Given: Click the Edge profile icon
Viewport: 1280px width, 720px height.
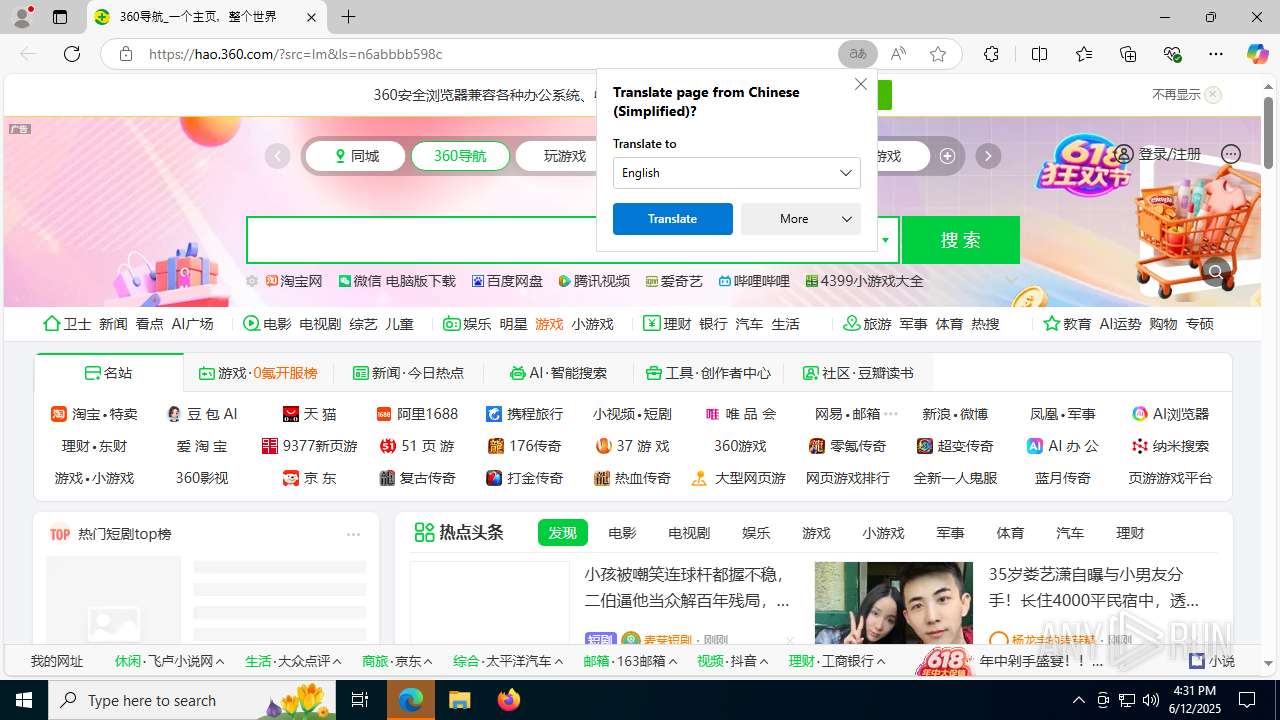Looking at the screenshot, I should tap(22, 17).
